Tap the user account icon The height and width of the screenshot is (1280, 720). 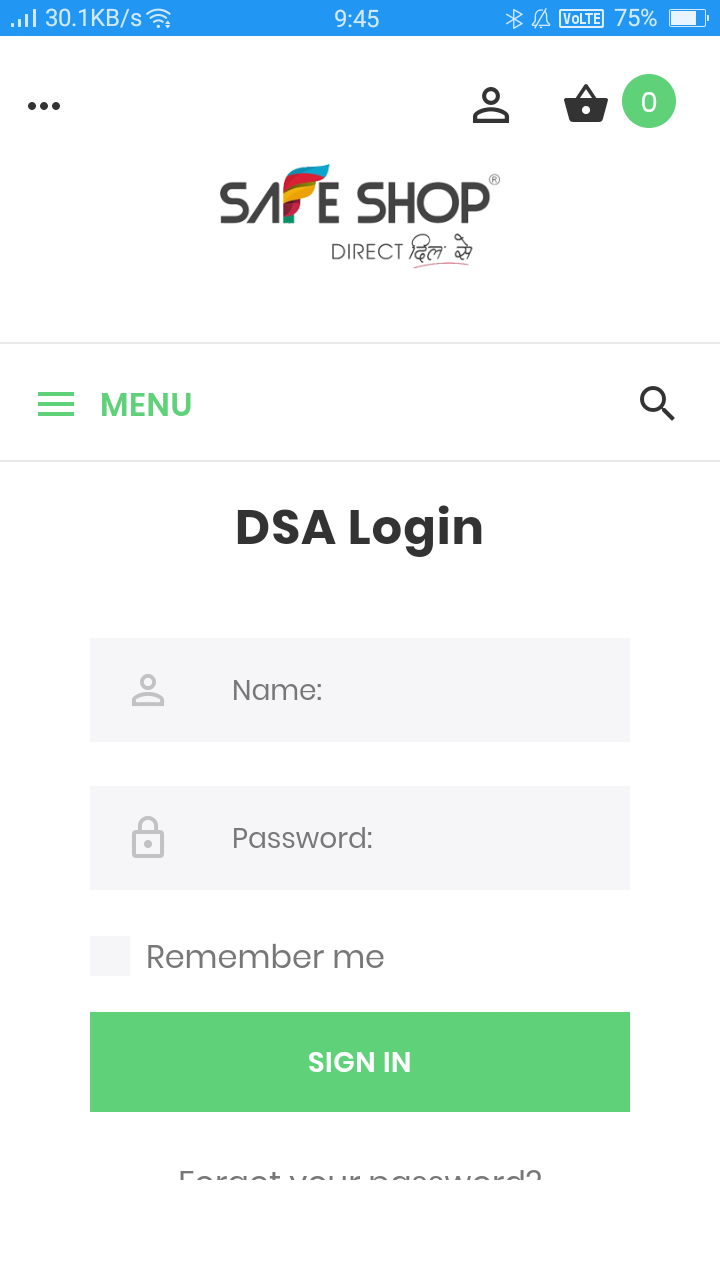coord(491,105)
